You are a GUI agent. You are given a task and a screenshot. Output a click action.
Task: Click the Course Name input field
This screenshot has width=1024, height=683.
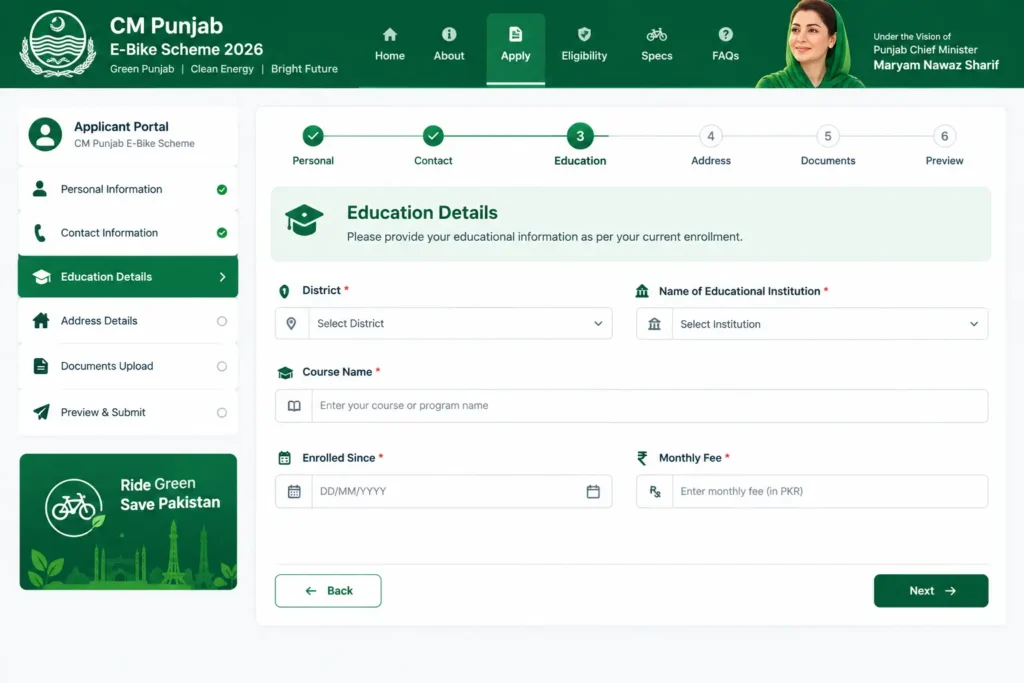(x=632, y=406)
